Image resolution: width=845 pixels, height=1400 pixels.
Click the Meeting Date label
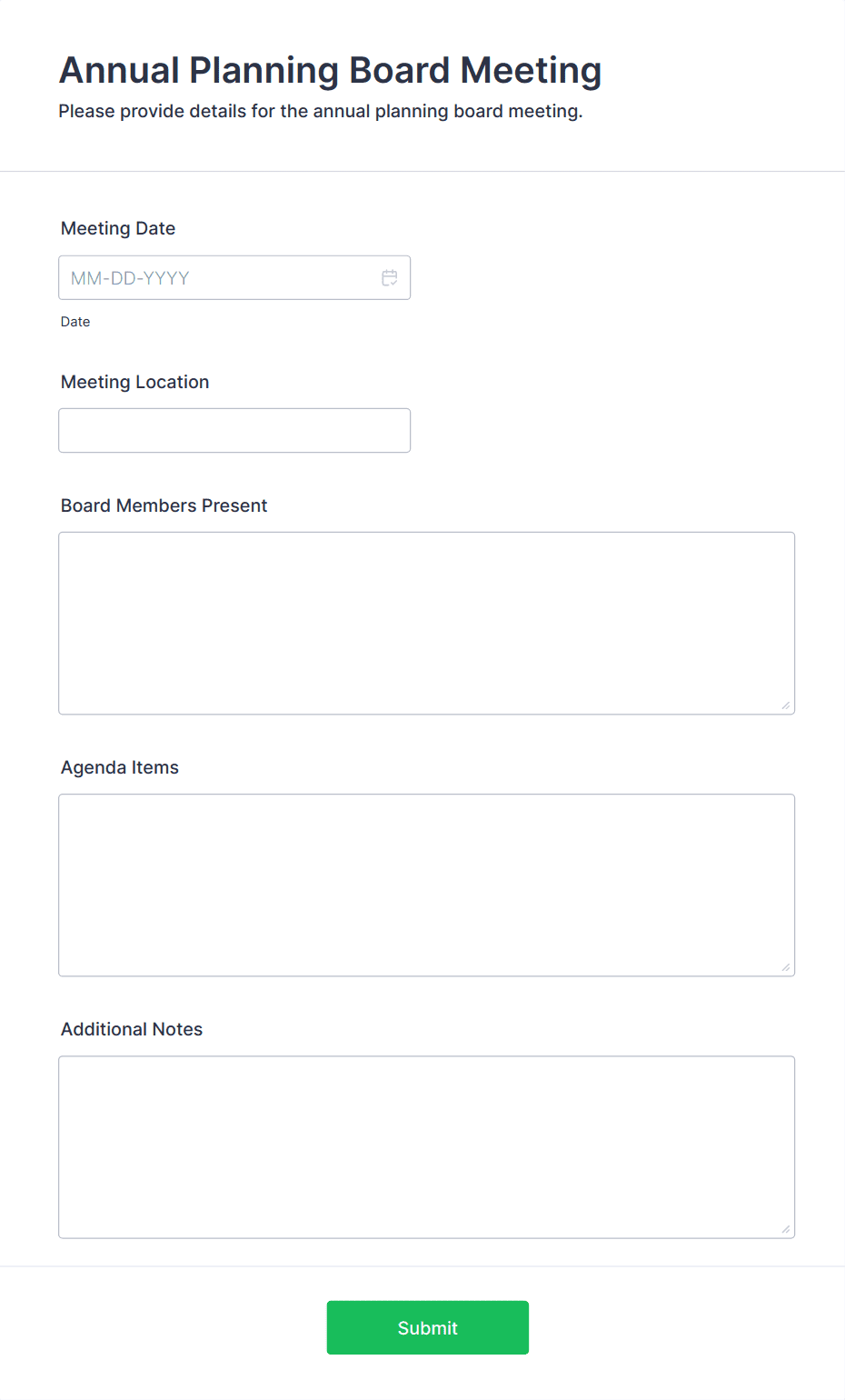(117, 228)
